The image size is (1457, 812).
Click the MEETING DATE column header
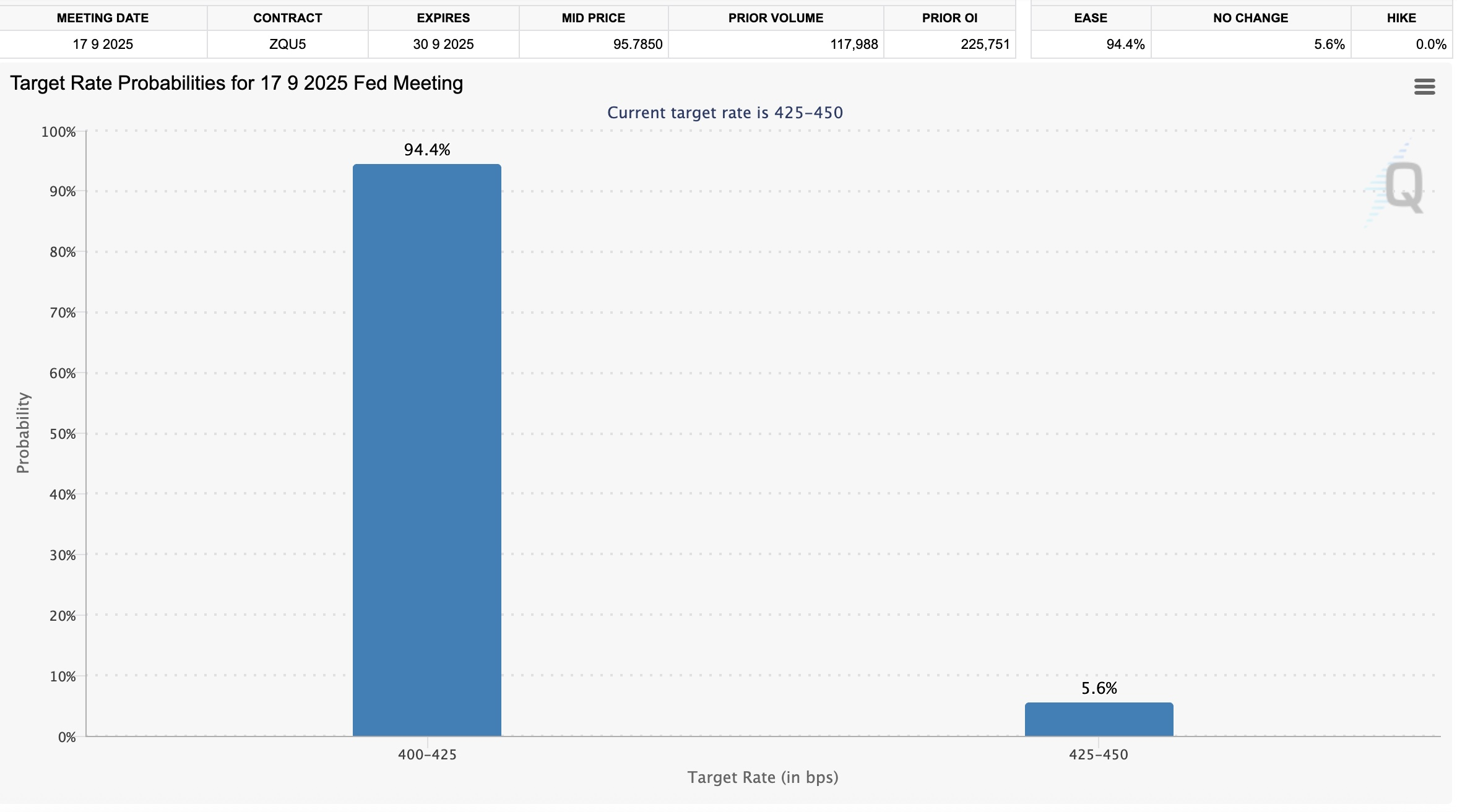pyautogui.click(x=103, y=18)
